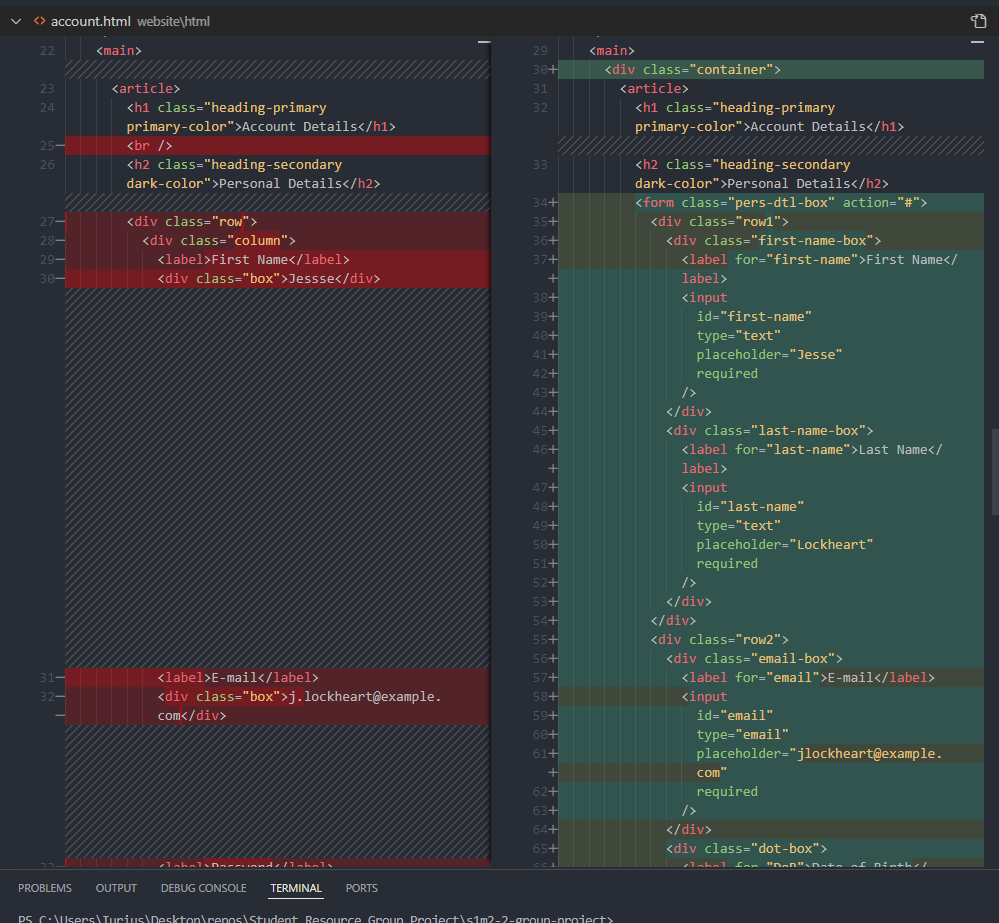Click the Open File icon at top right
This screenshot has height=923, width=999.
978,21
